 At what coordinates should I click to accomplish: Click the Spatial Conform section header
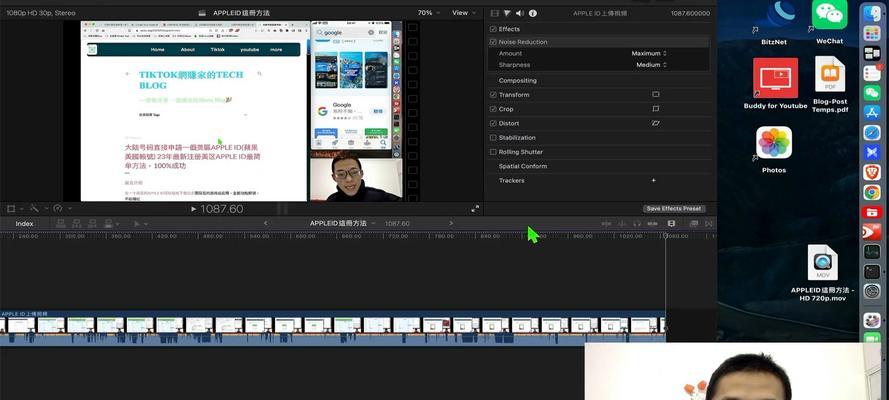523,166
